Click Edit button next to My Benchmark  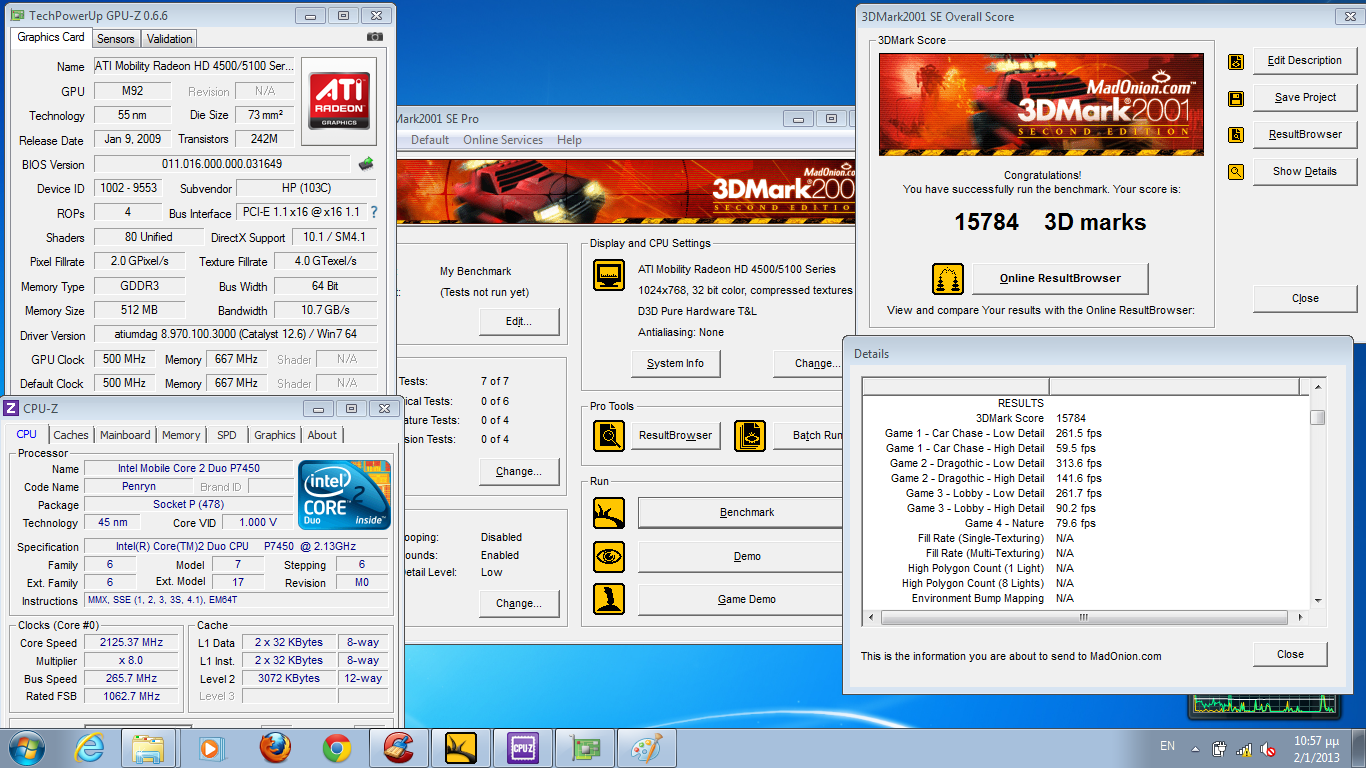pyautogui.click(x=519, y=321)
